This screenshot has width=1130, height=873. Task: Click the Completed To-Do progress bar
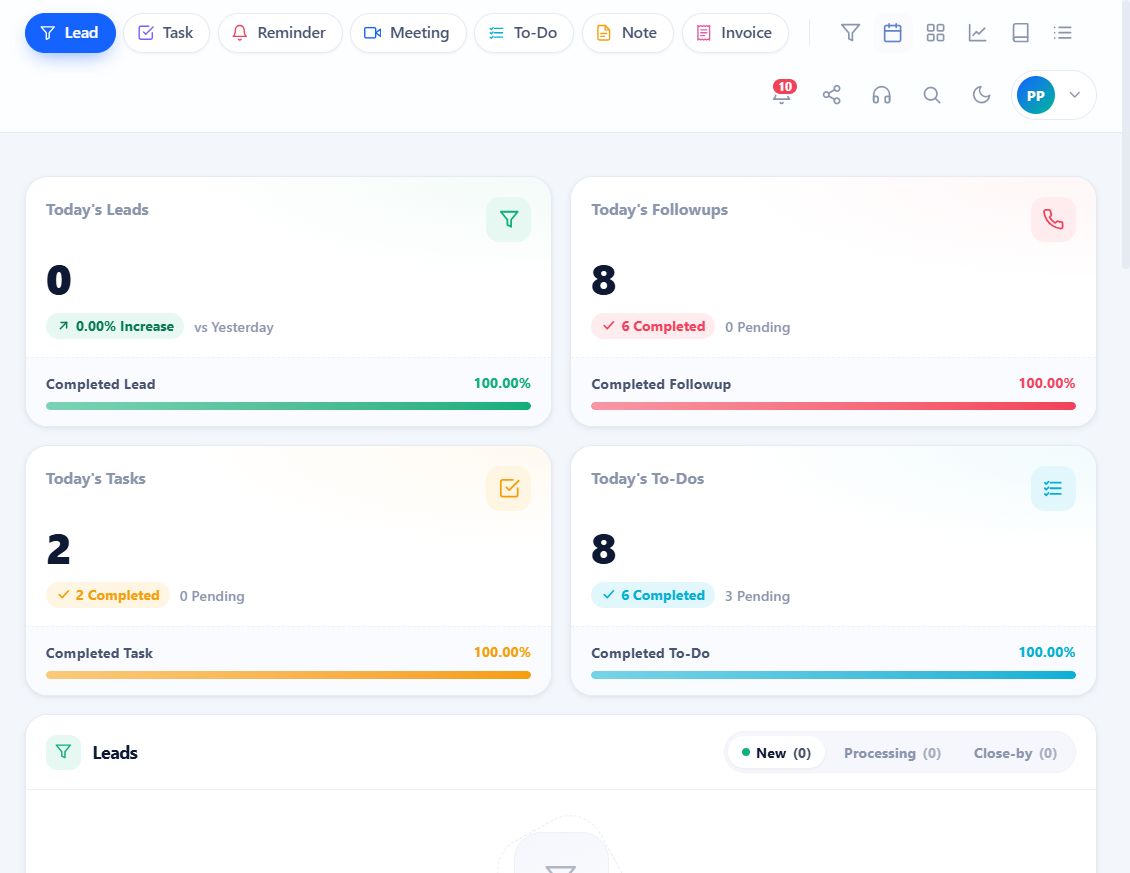click(833, 675)
